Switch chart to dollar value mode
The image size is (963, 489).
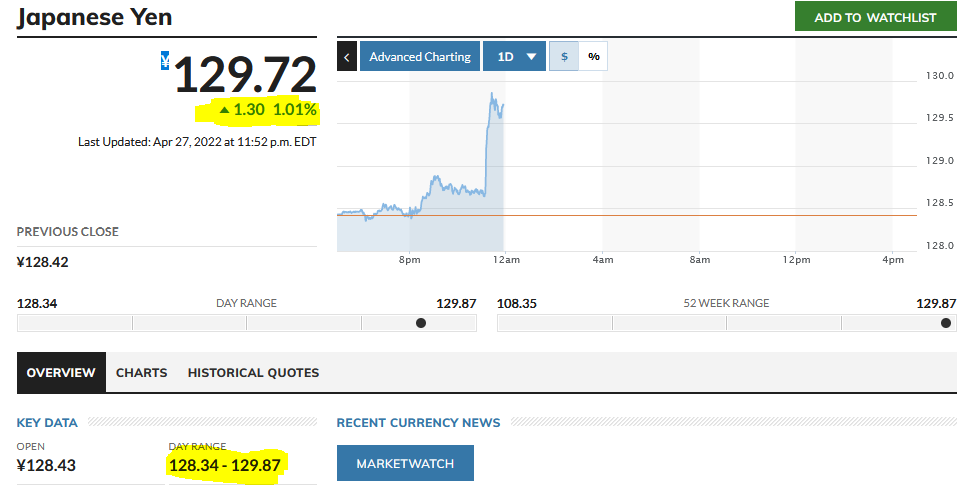(564, 57)
